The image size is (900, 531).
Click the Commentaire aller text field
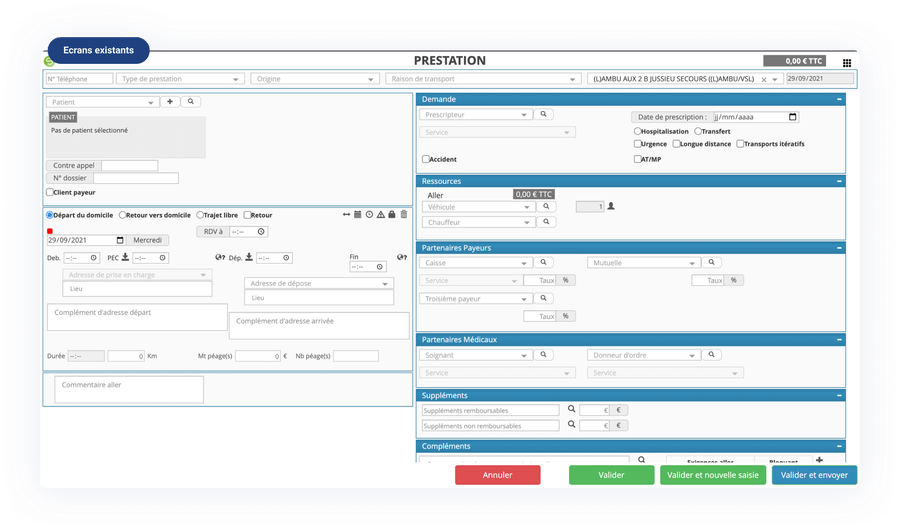pos(128,389)
